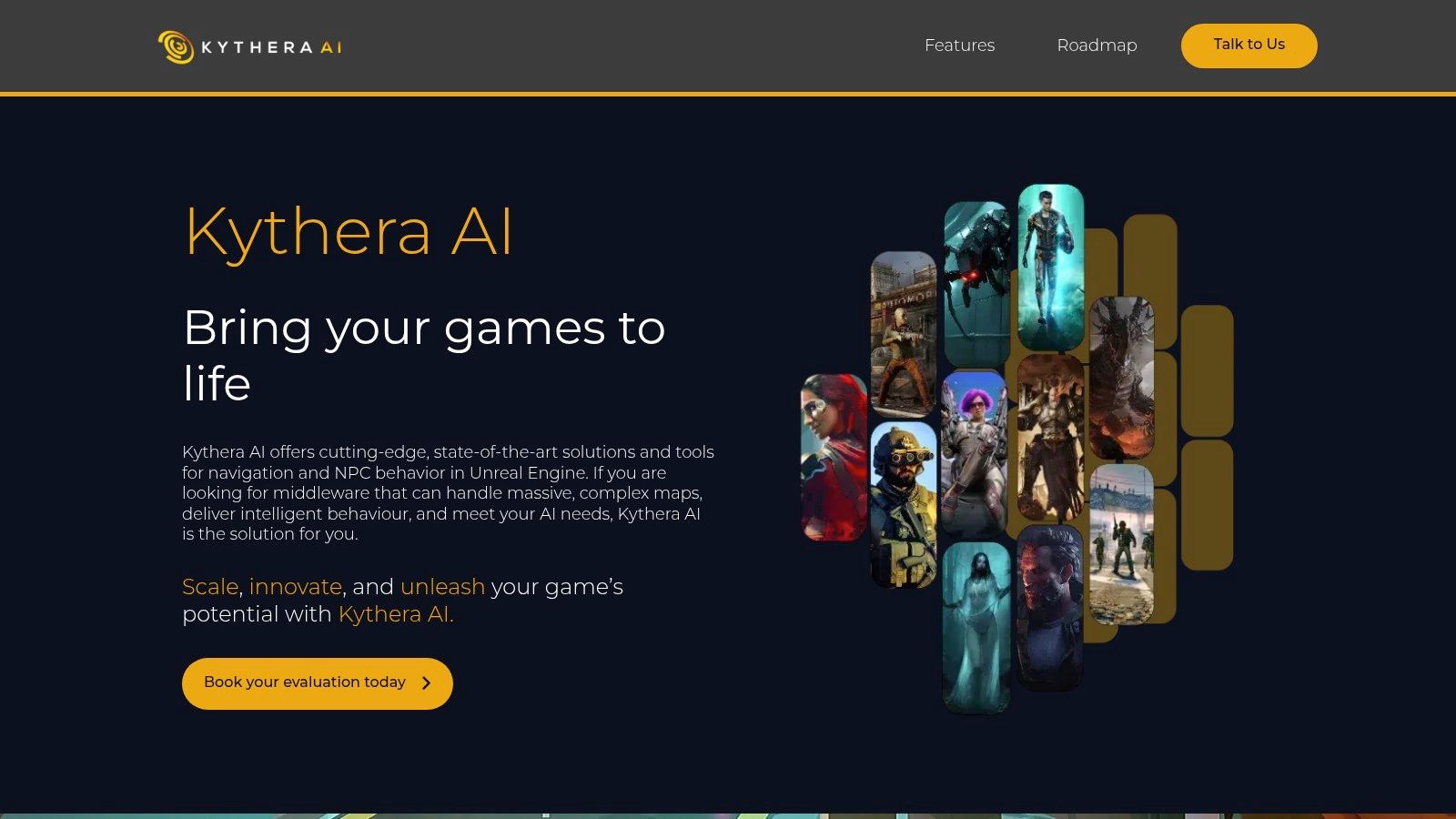The height and width of the screenshot is (819, 1456).
Task: Click the highlighted word 'Scale'
Action: (210, 587)
